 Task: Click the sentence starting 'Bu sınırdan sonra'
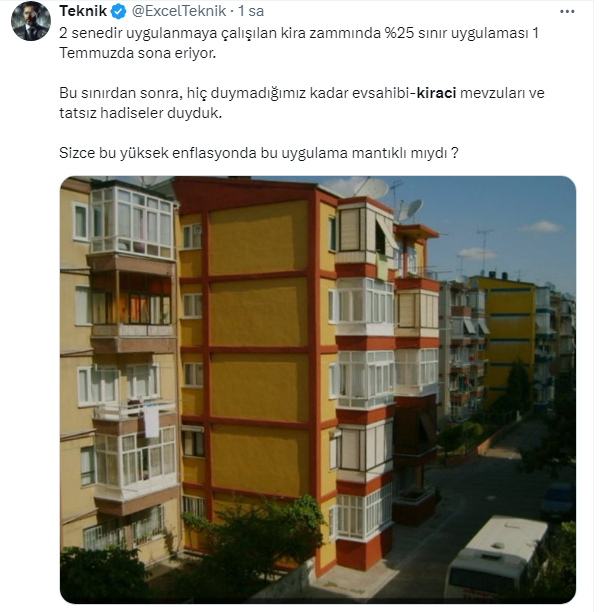point(302,103)
